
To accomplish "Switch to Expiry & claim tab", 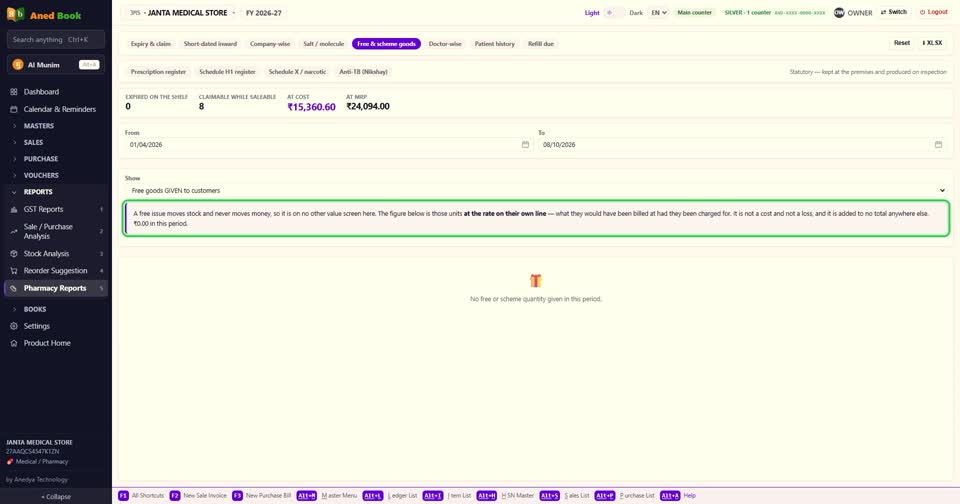I will point(151,44).
